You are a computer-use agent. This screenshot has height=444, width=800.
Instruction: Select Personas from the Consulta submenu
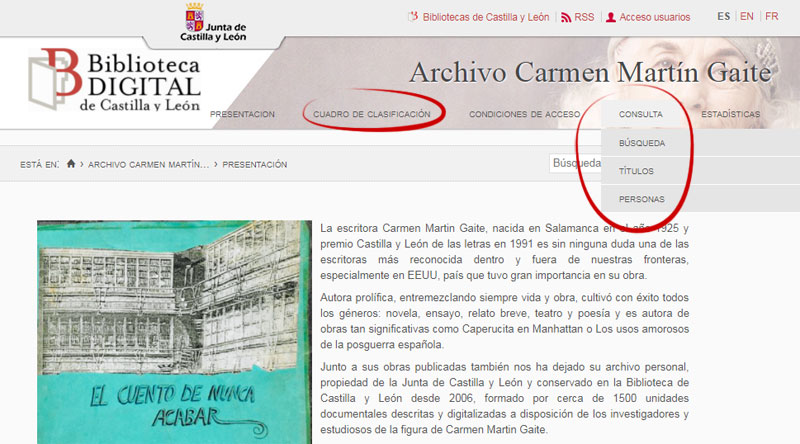tap(642, 199)
